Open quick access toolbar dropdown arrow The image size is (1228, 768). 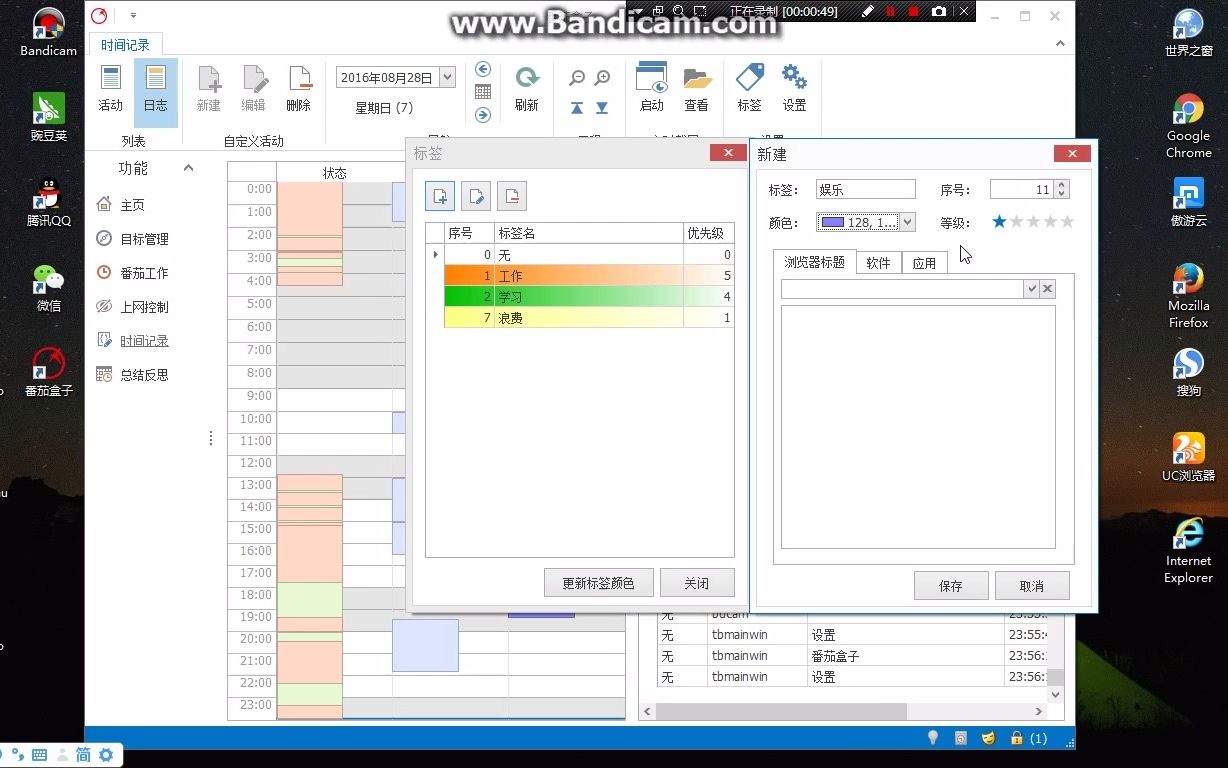pos(134,16)
